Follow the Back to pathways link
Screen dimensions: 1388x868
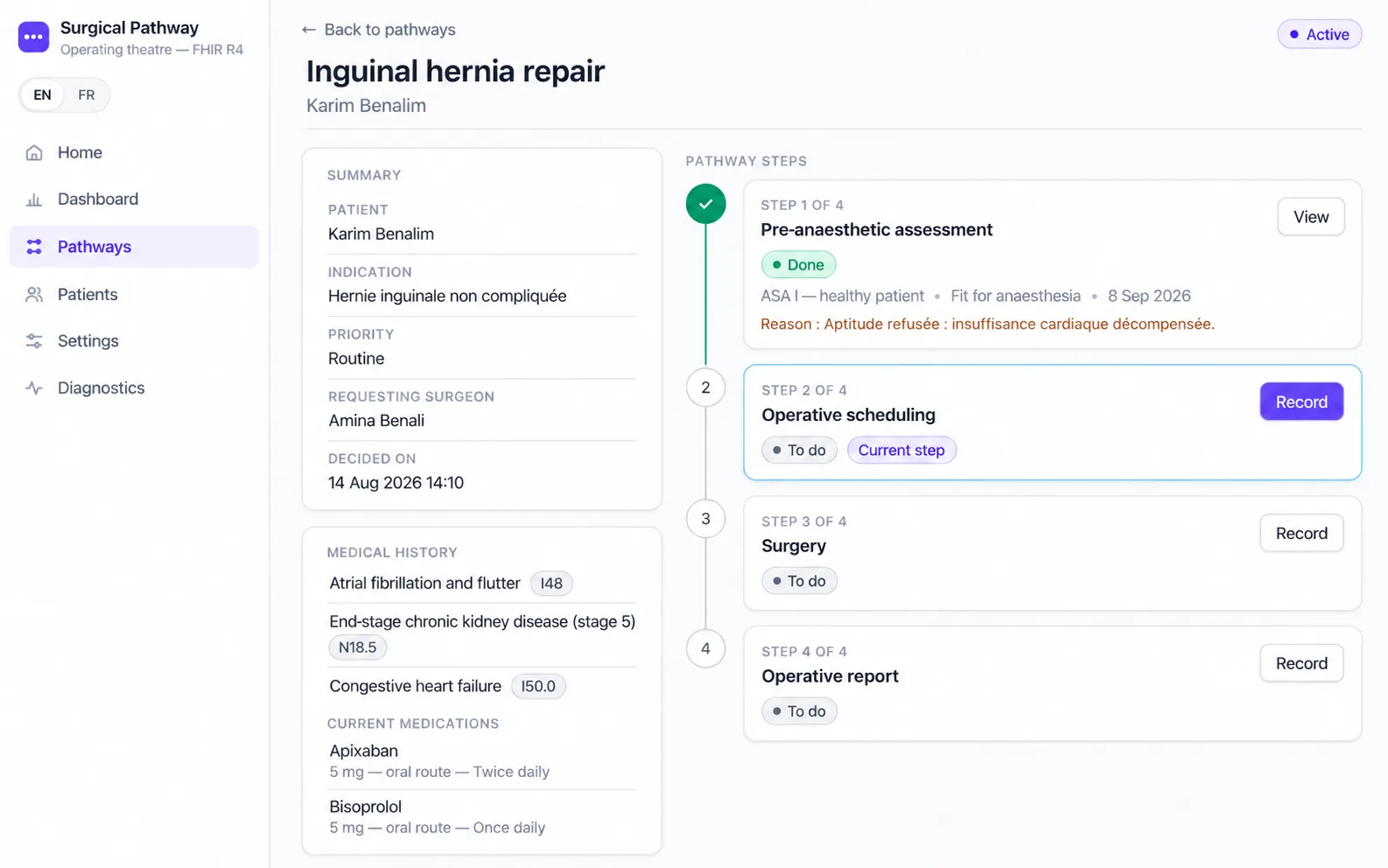(379, 30)
